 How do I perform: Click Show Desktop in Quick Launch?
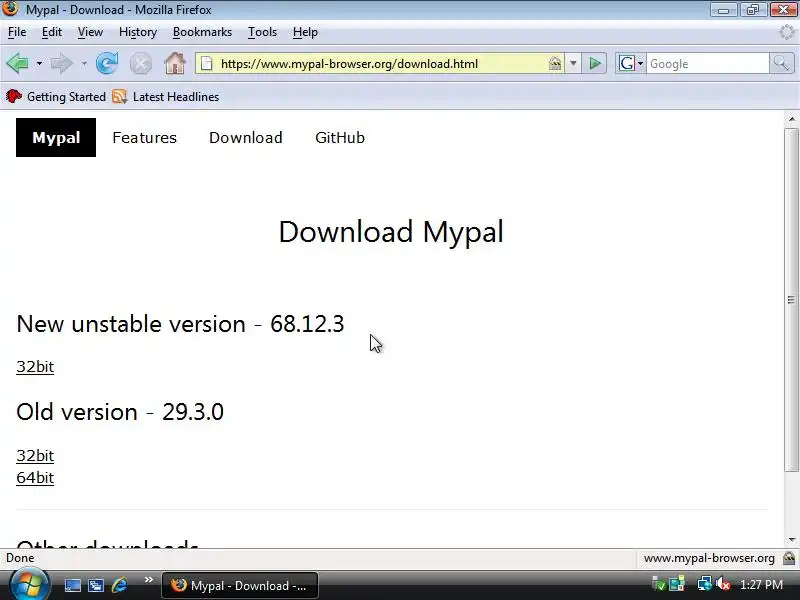pos(72,585)
